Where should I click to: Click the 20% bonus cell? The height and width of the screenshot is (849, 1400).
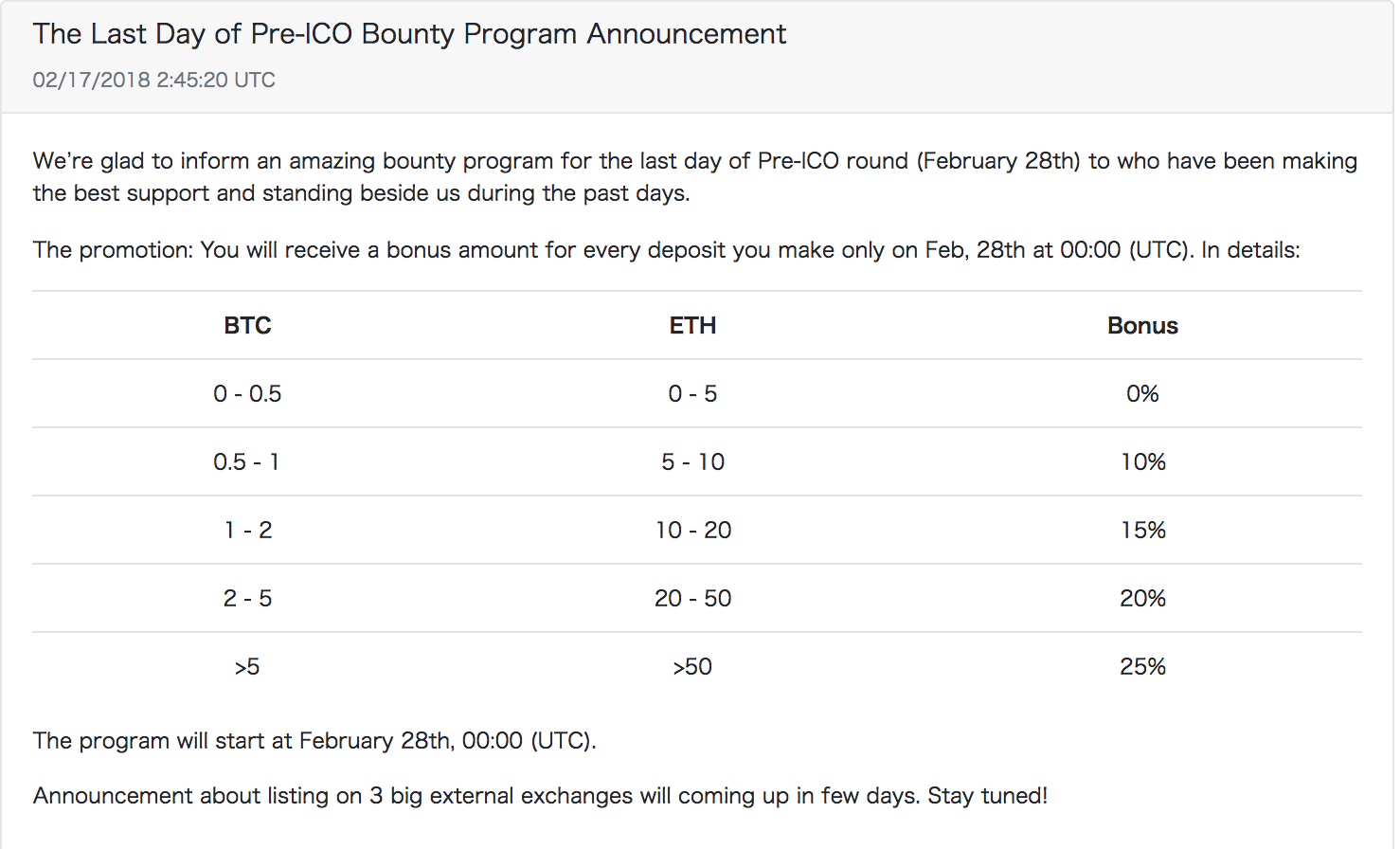coord(1142,599)
